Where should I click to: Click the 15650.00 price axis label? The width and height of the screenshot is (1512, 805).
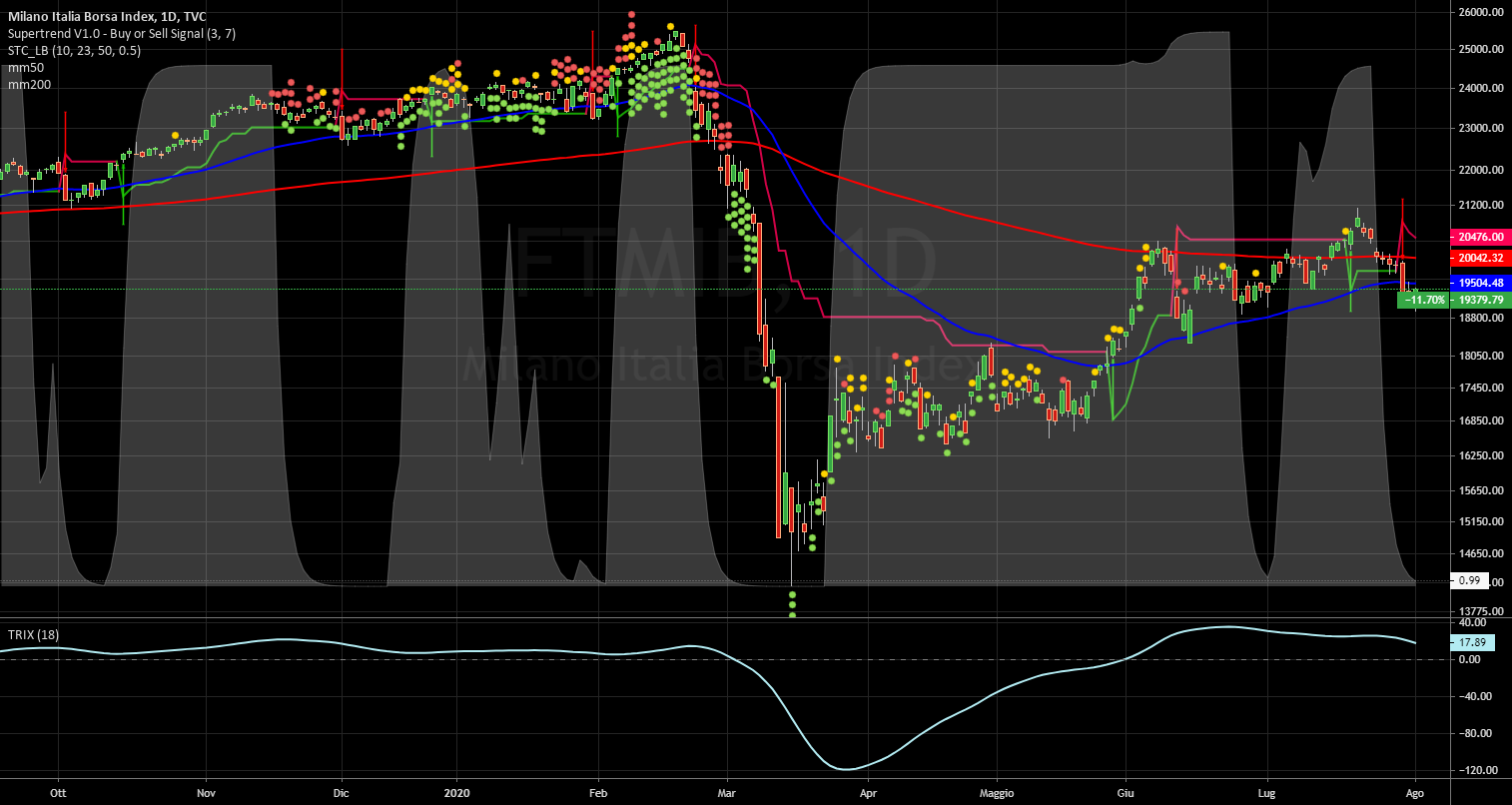point(1480,490)
